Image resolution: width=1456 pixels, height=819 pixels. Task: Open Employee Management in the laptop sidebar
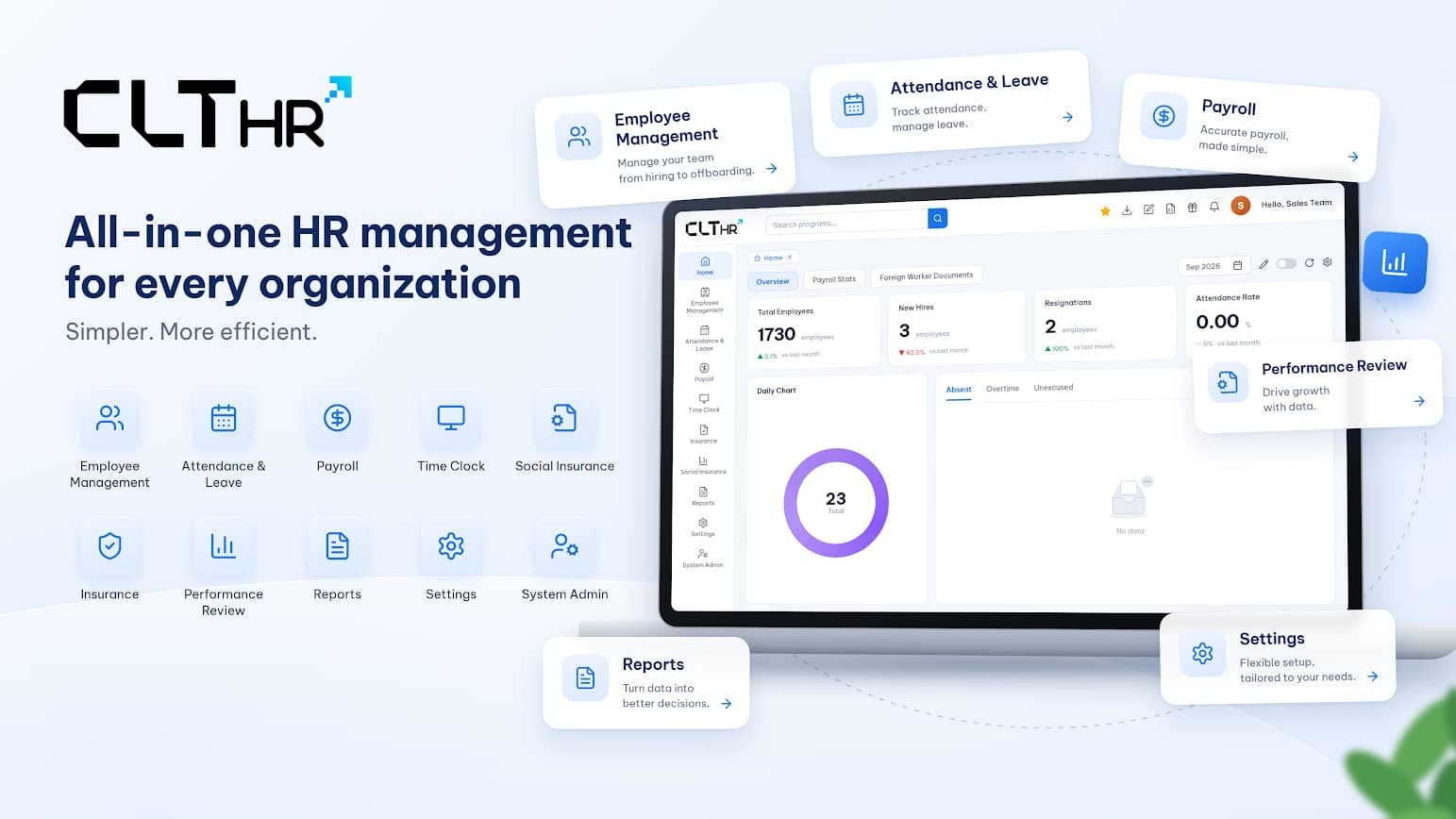tap(705, 299)
